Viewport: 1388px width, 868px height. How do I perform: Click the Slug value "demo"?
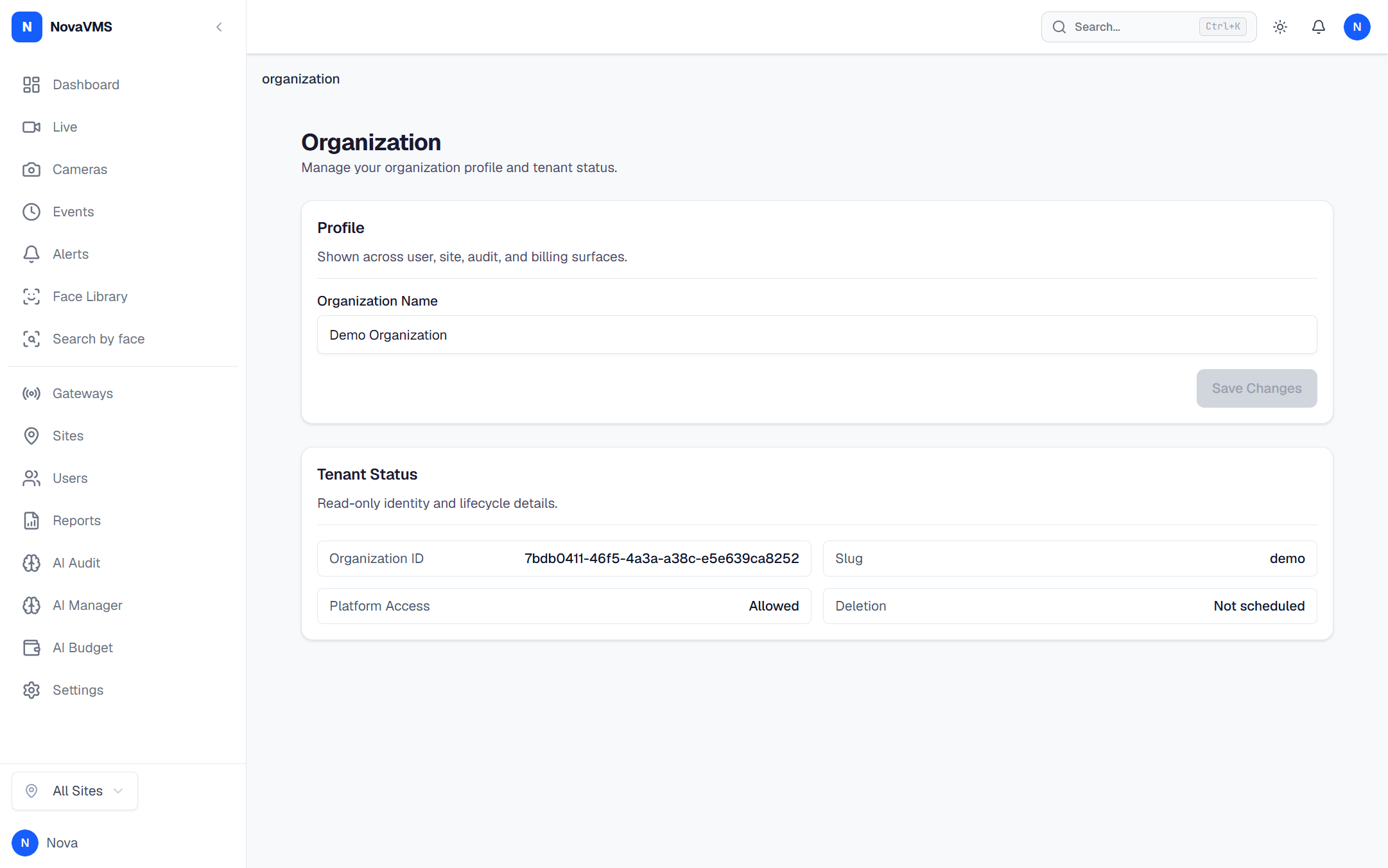pos(1287,559)
